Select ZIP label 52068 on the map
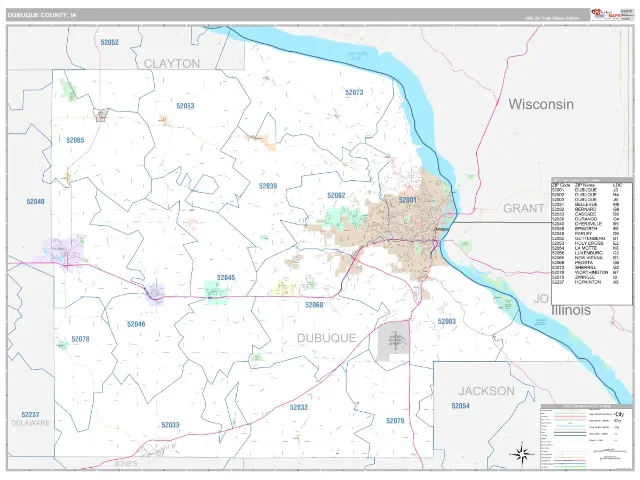 point(314,304)
